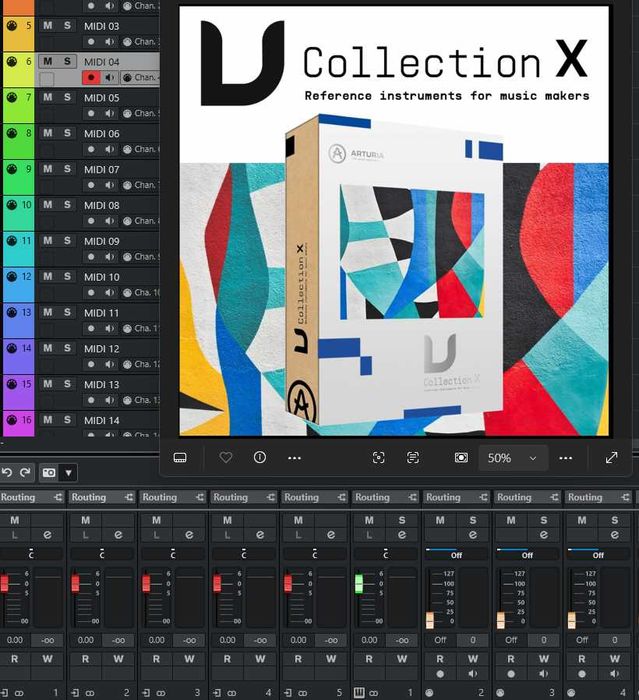The width and height of the screenshot is (639, 700).
Task: Favorite the image with the heart icon
Action: coord(226,457)
